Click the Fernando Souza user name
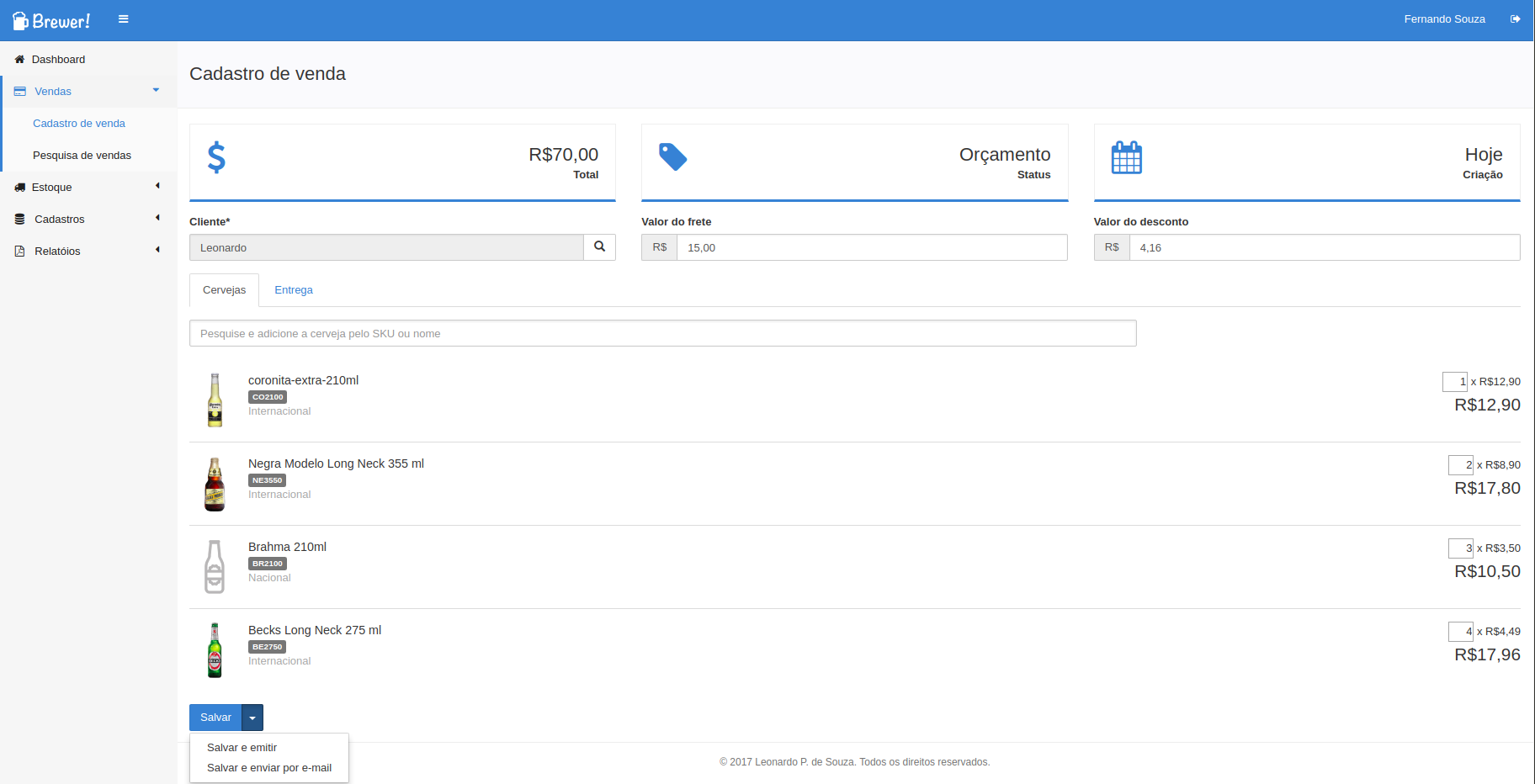 pos(1444,19)
